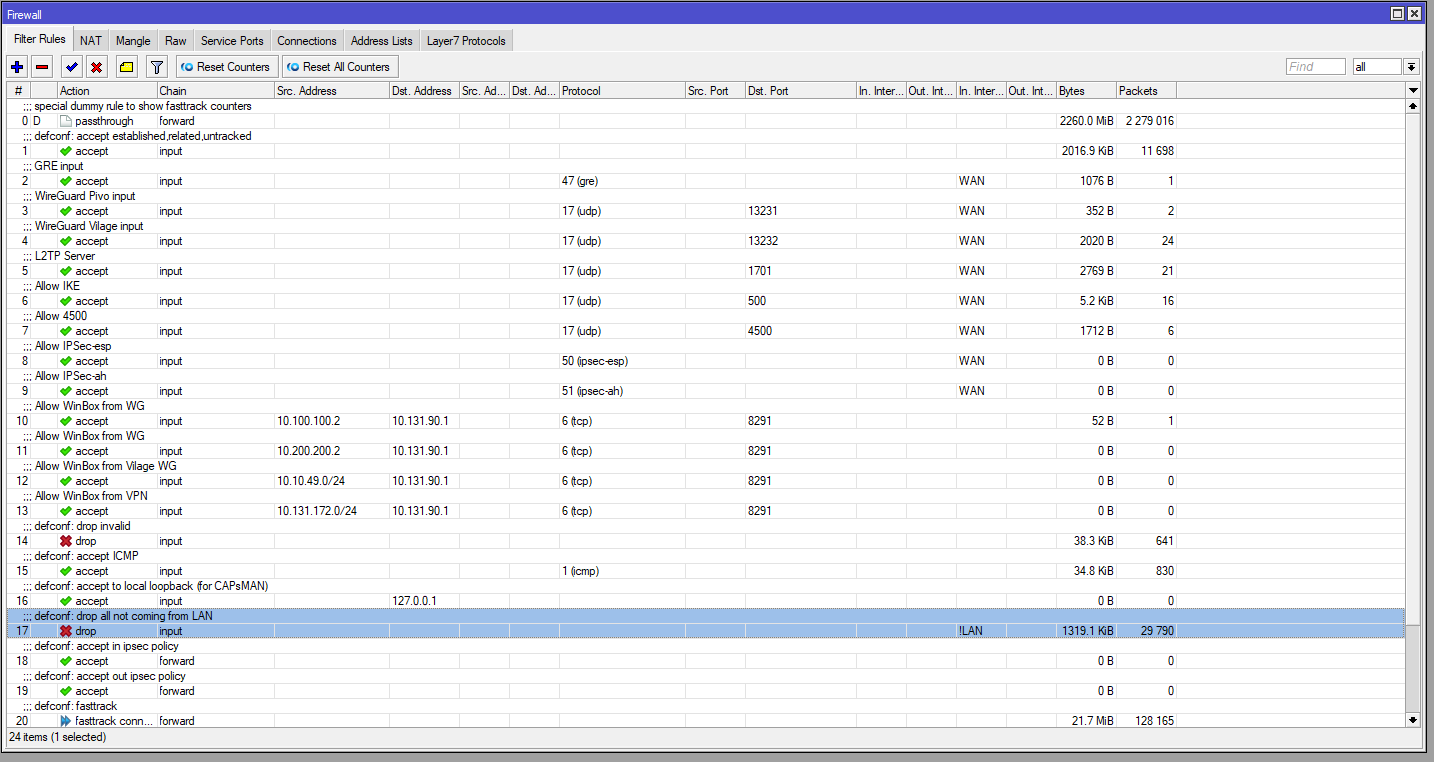Select source address 10.131.172.0/24 cell

click(332, 511)
